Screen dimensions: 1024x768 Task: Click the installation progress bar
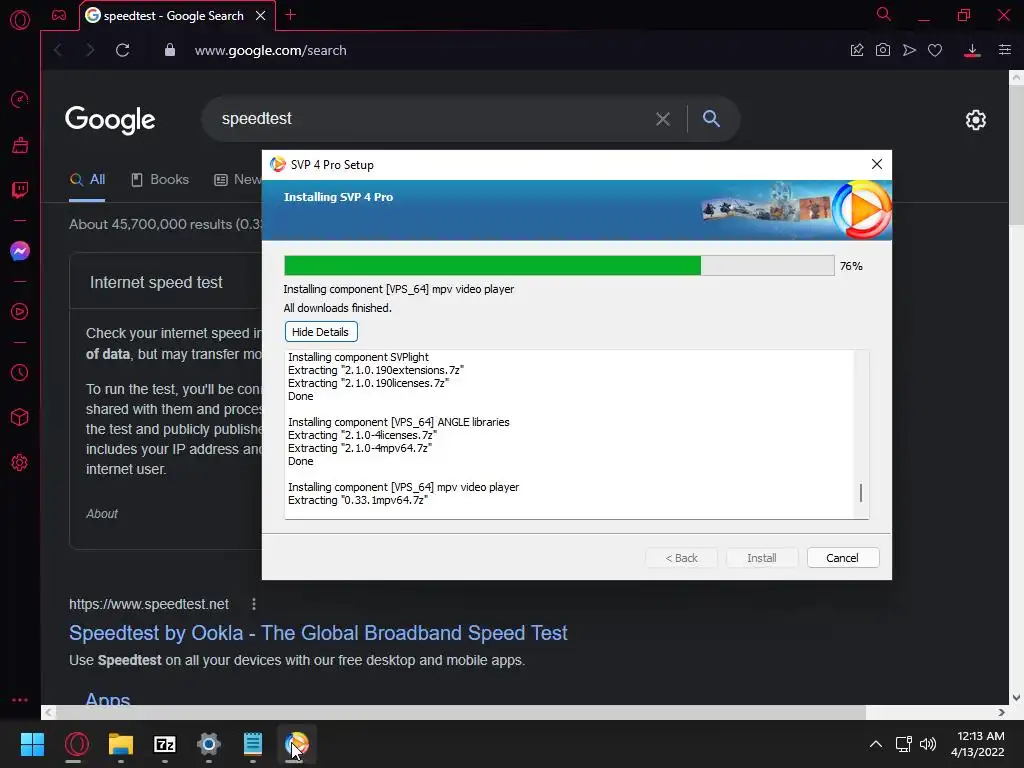tap(559, 266)
